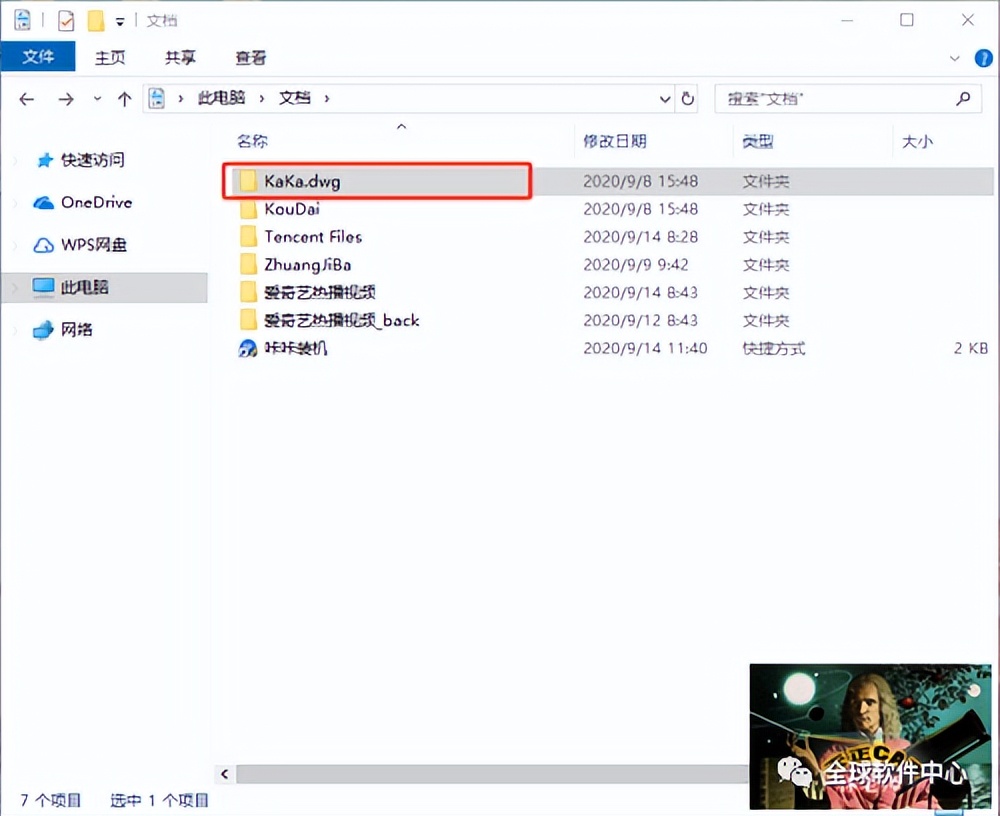
Task: Click the Back navigation arrow
Action: (x=26, y=98)
